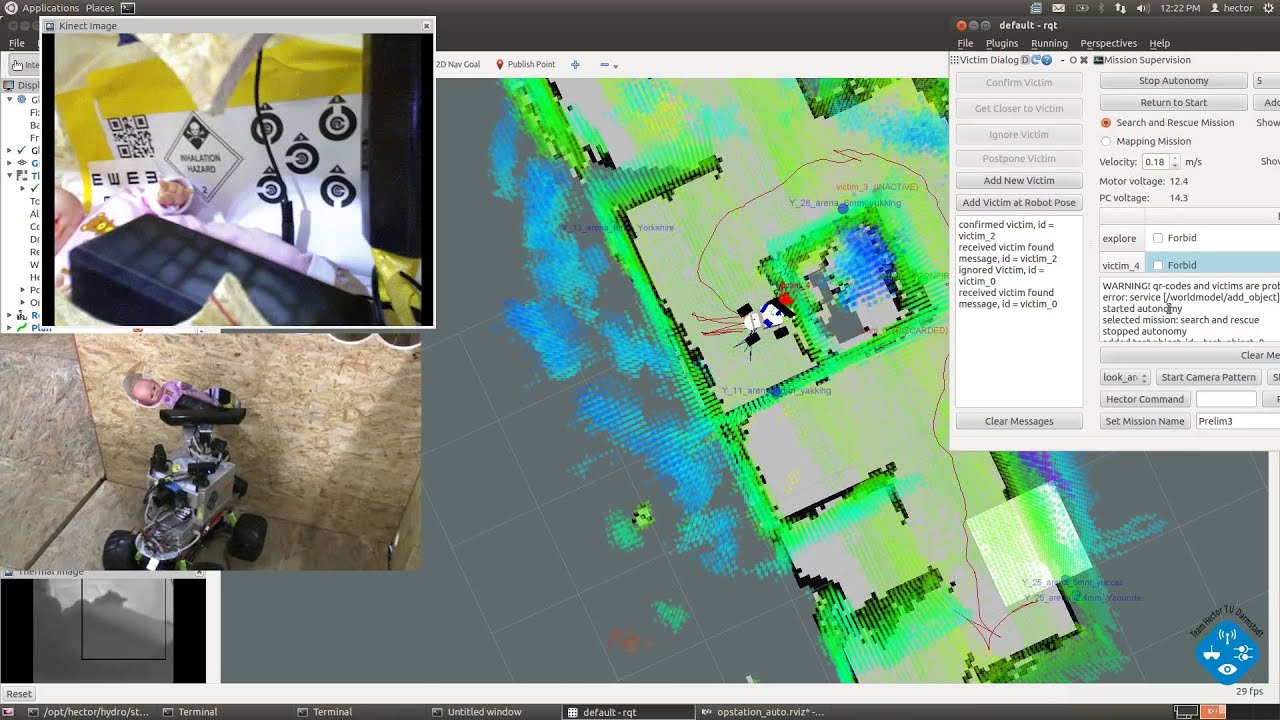Click the Victim Dialog 'D' dock icon
The height and width of the screenshot is (720, 1280).
[1025, 60]
